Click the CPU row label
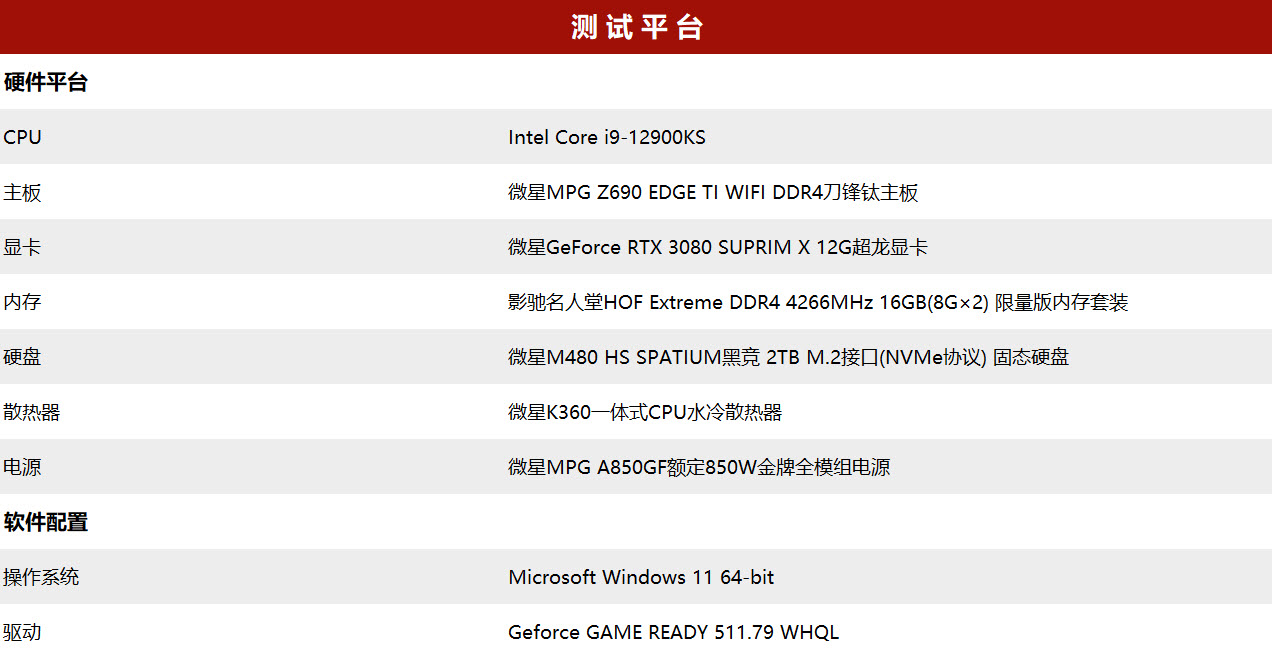1272x655 pixels. tap(23, 137)
